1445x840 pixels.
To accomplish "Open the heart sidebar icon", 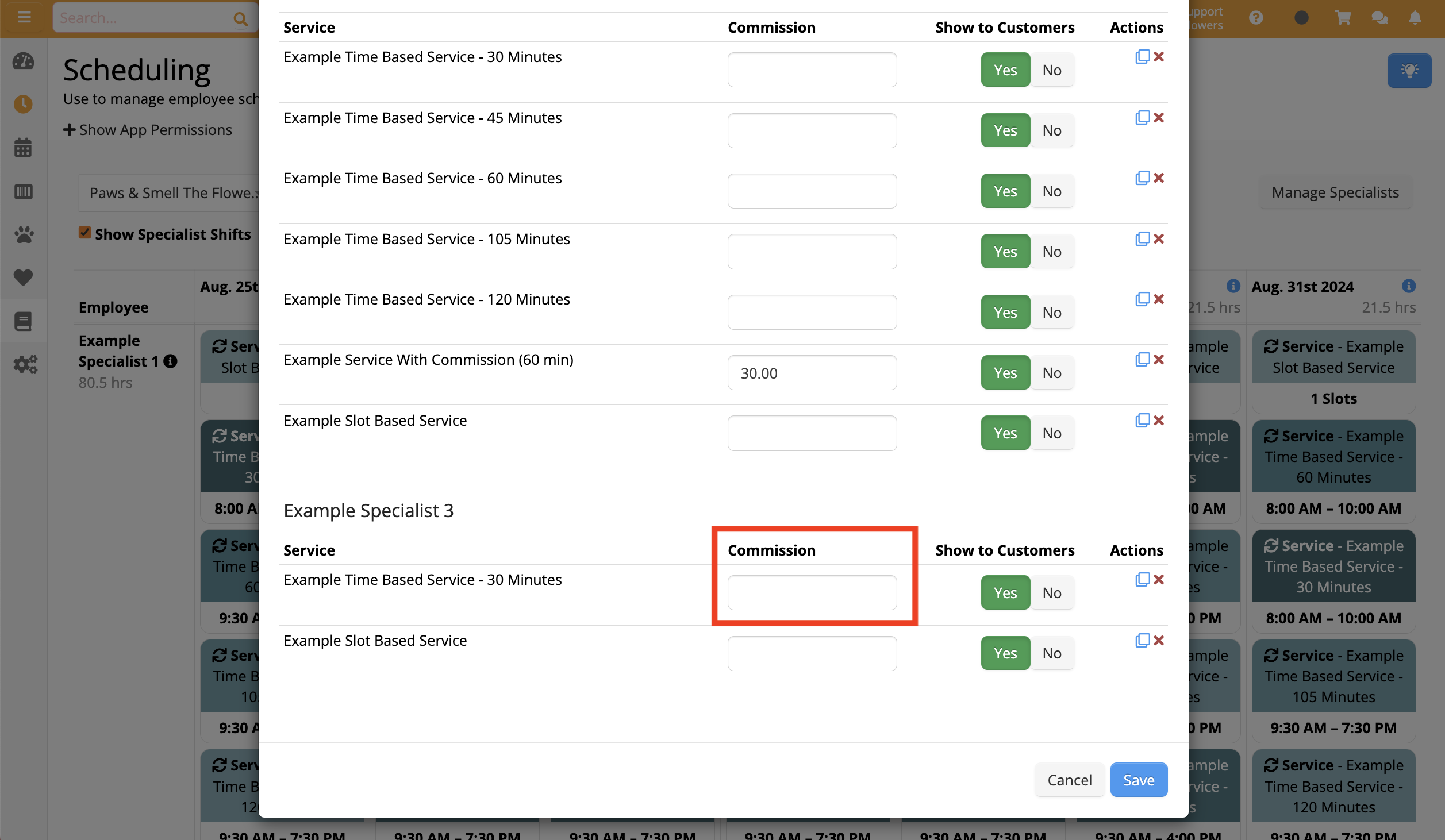I will point(24,278).
